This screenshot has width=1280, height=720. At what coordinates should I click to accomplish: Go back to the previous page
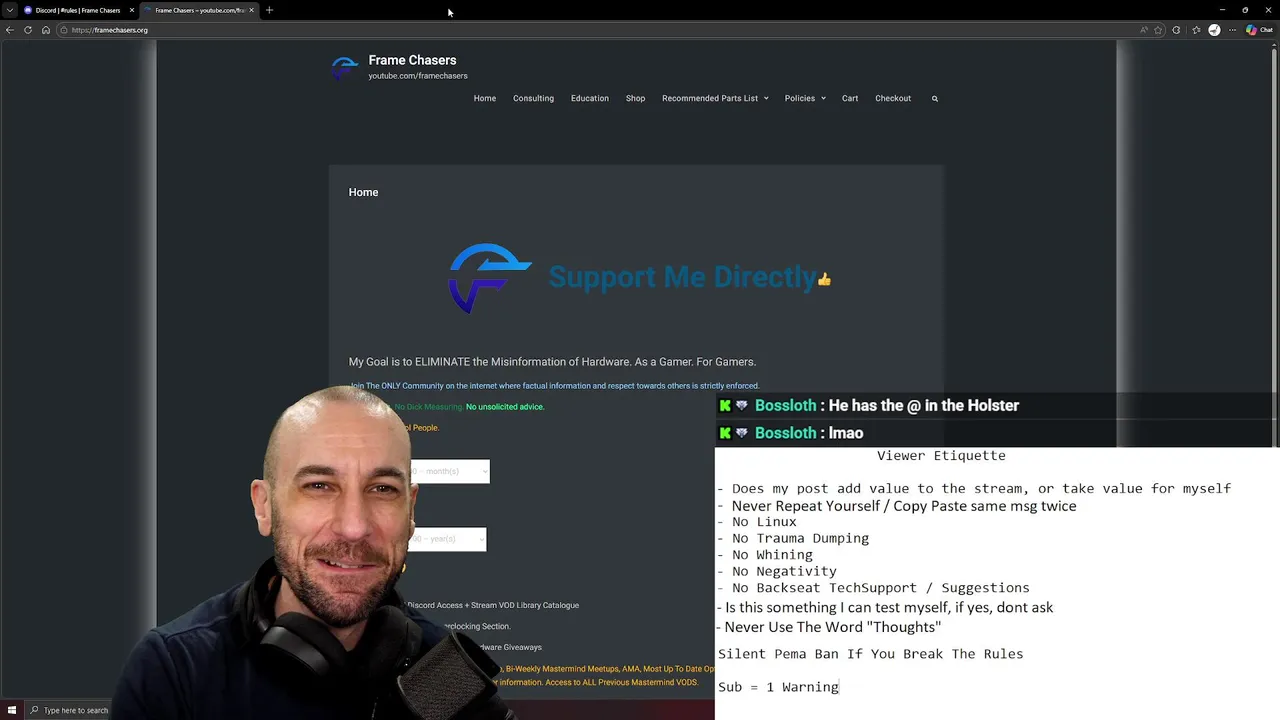pos(10,30)
